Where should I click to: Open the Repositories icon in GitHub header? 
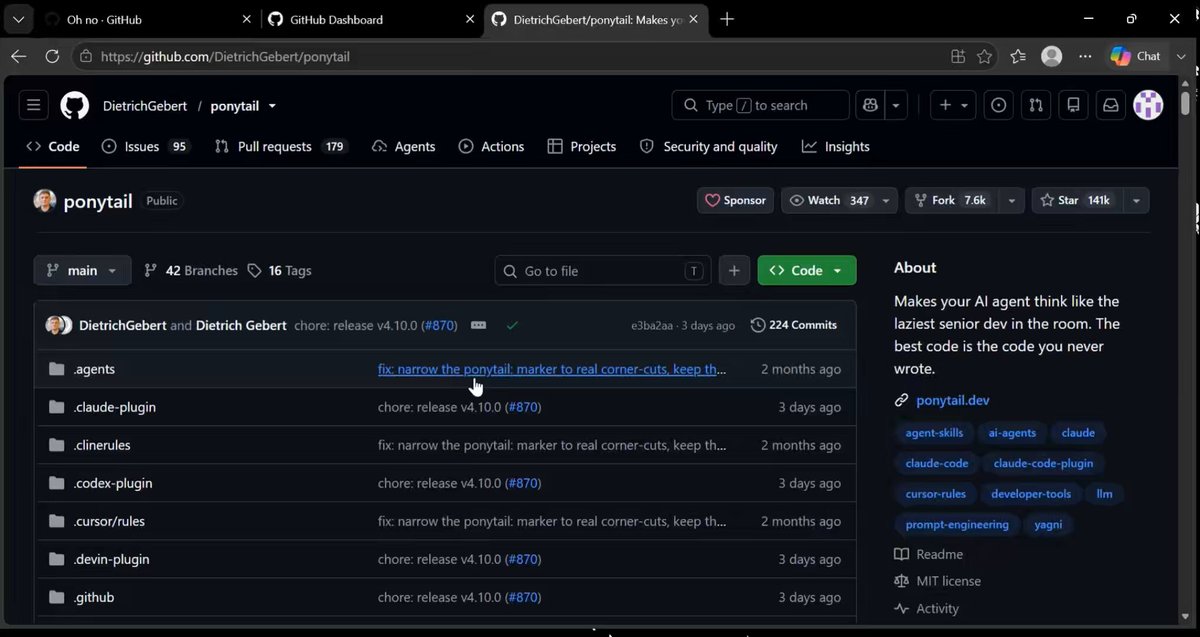tap(1073, 105)
